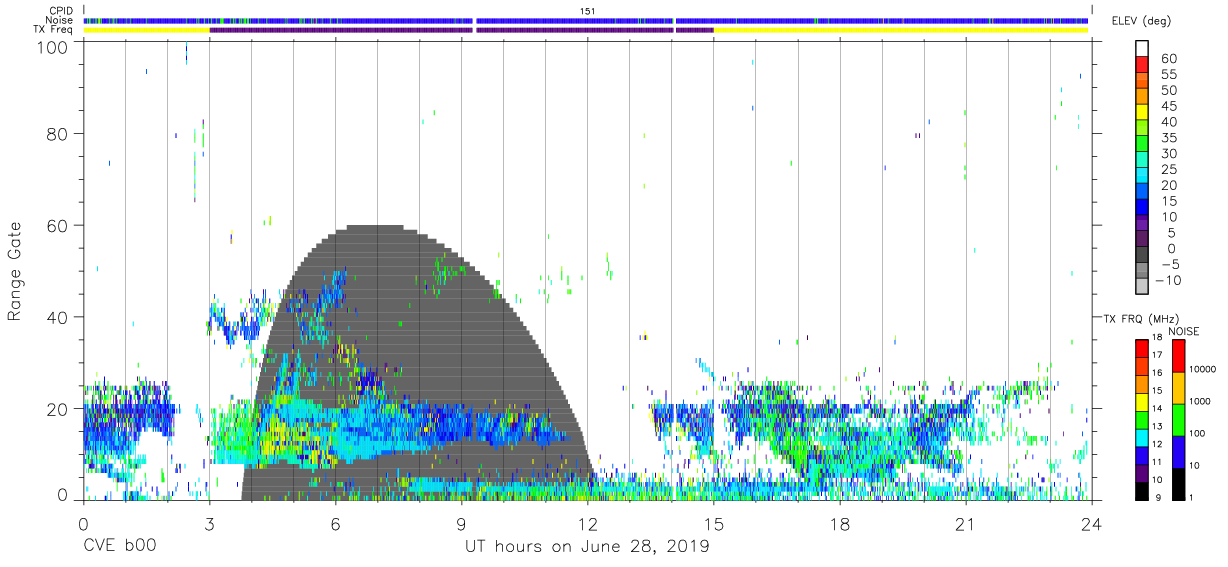Screen dimensions: 1228x567
Task: Pick the yellow 40–45 degree elevation swatch
Action: click(1142, 112)
